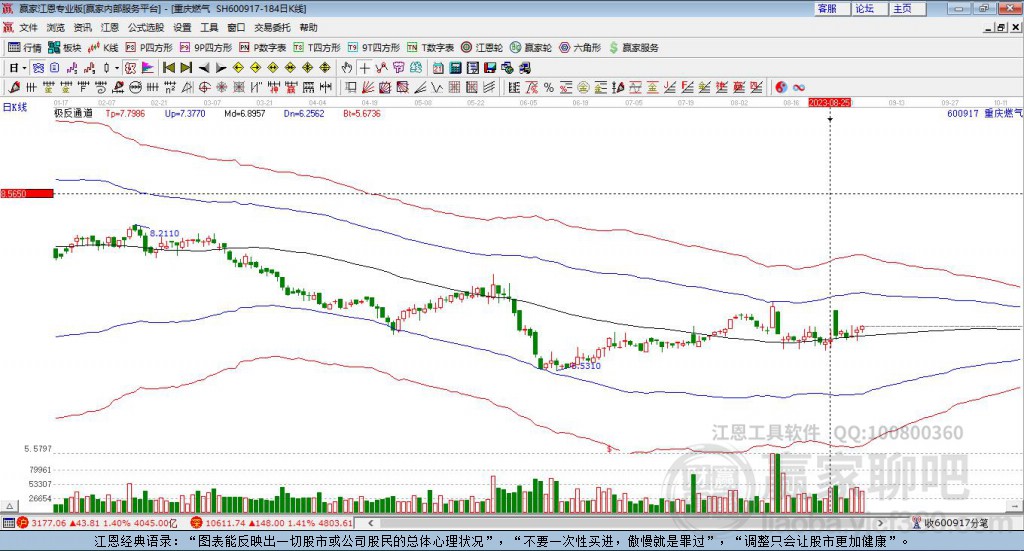Open the 帮助 menu
Screen dimensions: 1024x551
[x=308, y=27]
